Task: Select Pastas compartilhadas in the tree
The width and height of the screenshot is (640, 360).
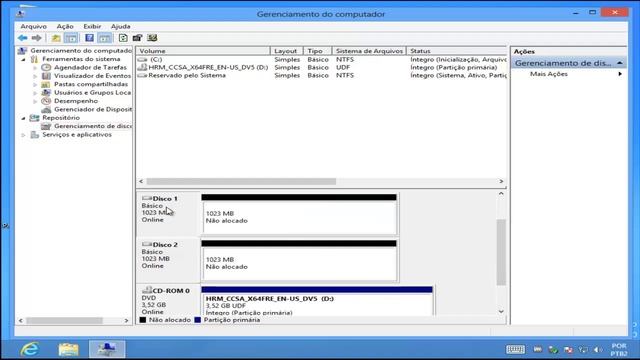Action: (91, 84)
